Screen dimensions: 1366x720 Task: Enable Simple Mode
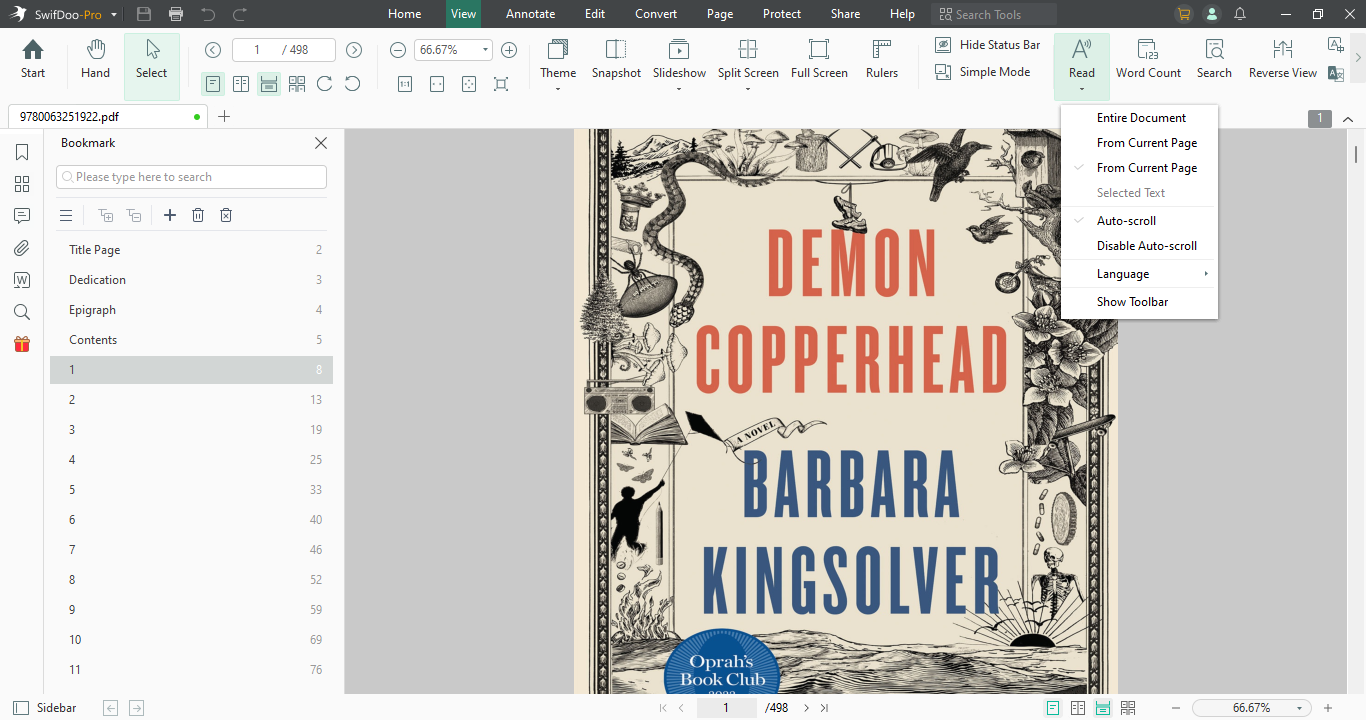(x=987, y=72)
